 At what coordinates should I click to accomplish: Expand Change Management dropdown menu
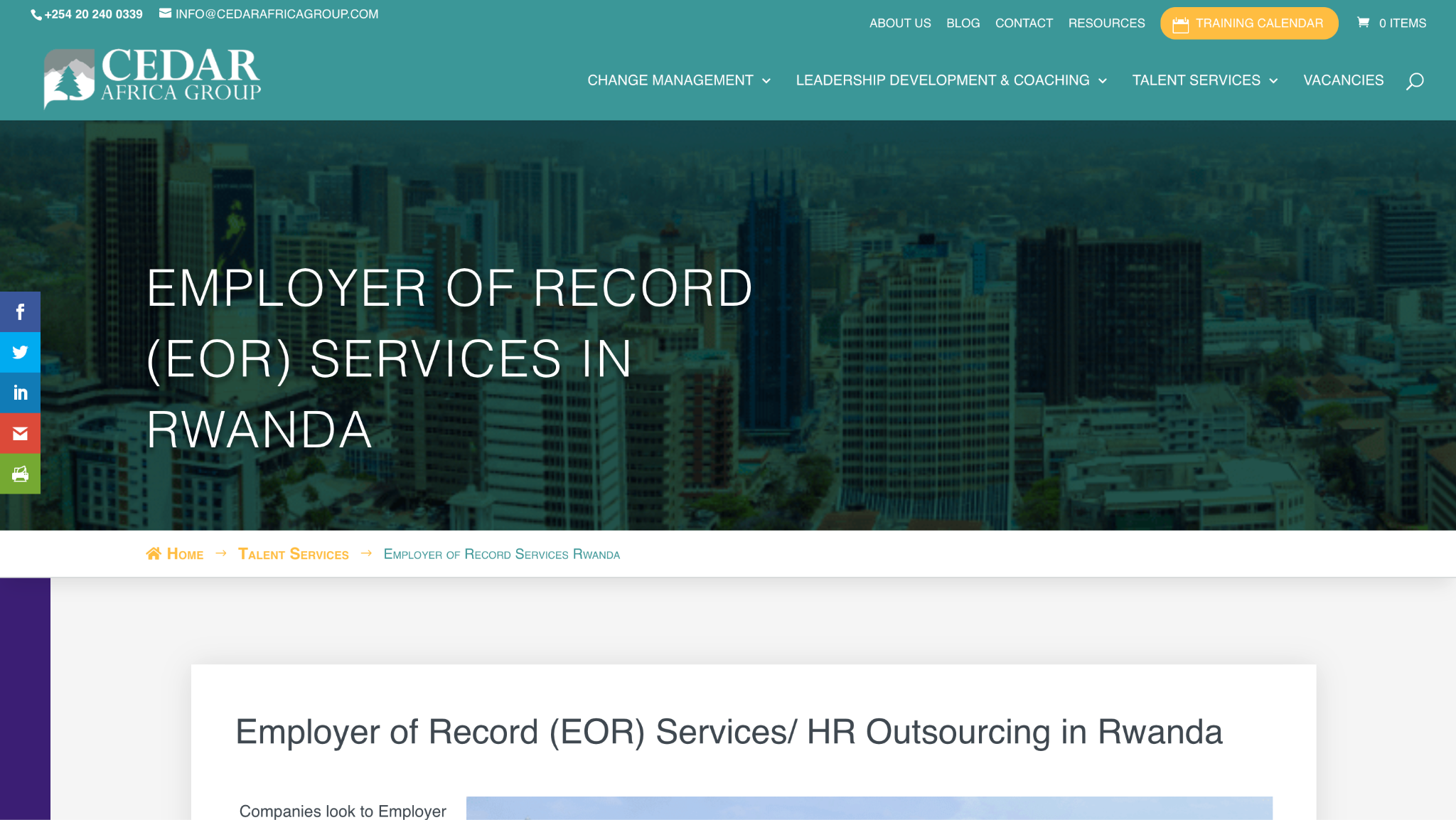click(x=679, y=80)
